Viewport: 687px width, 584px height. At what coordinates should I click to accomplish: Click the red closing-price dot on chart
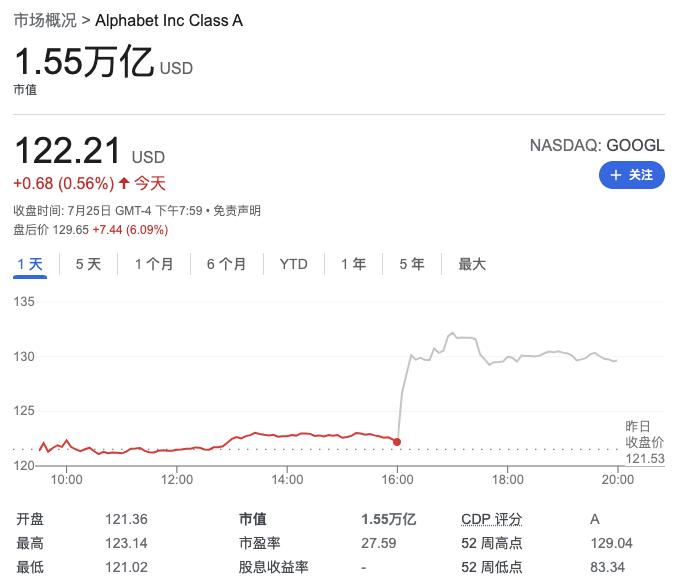pyautogui.click(x=398, y=441)
